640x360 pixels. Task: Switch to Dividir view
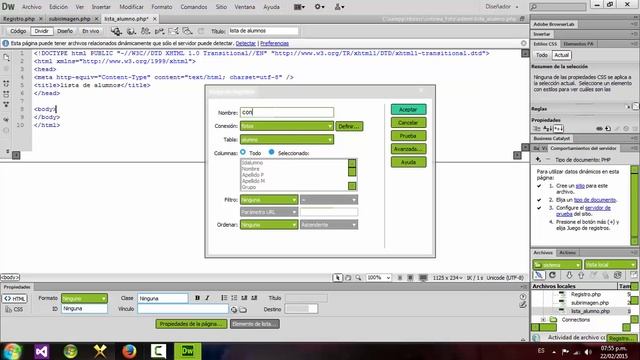[41, 31]
